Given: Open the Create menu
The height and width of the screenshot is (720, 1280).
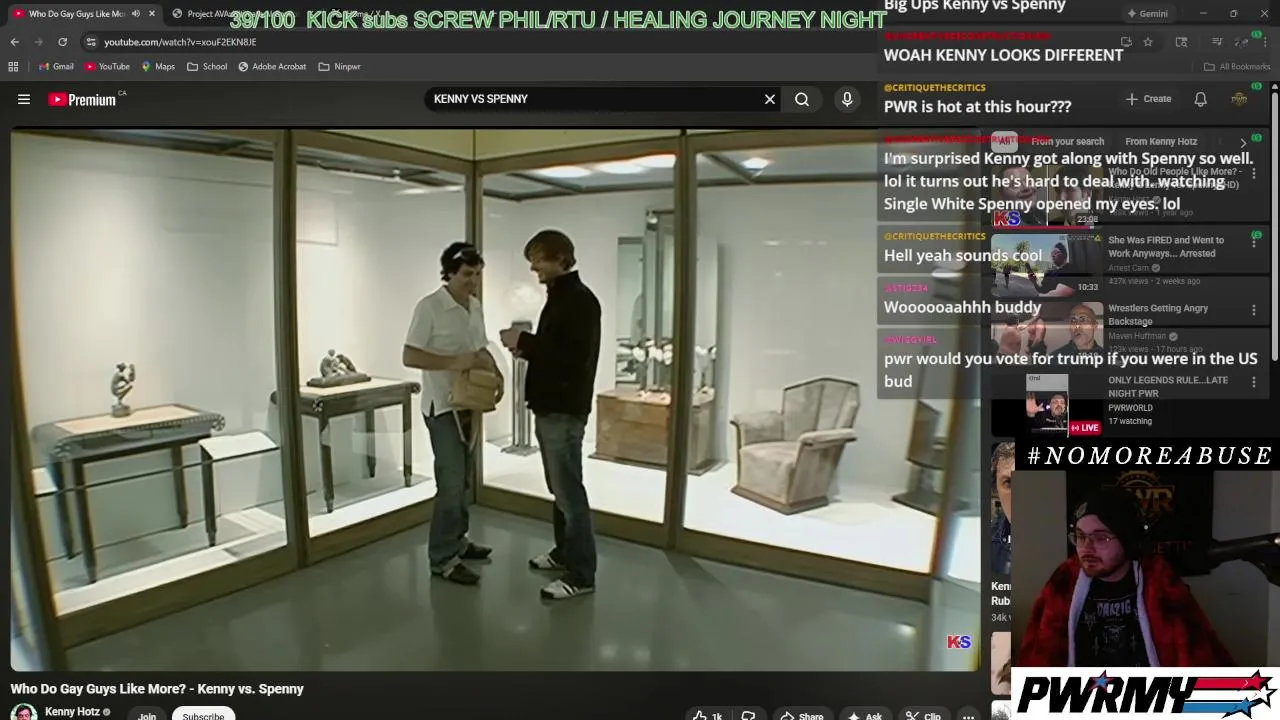Looking at the screenshot, I should 1148,99.
